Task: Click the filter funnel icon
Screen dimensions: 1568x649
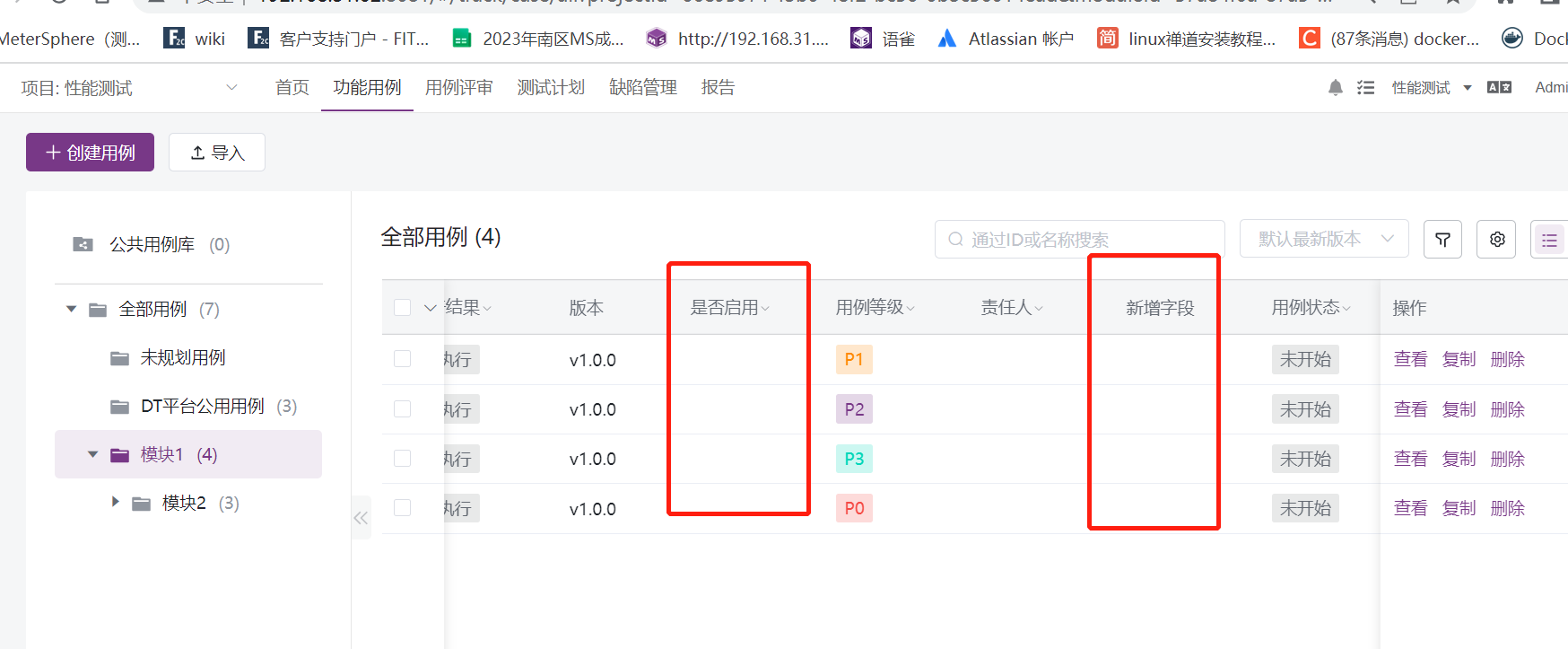Action: click(1442, 239)
